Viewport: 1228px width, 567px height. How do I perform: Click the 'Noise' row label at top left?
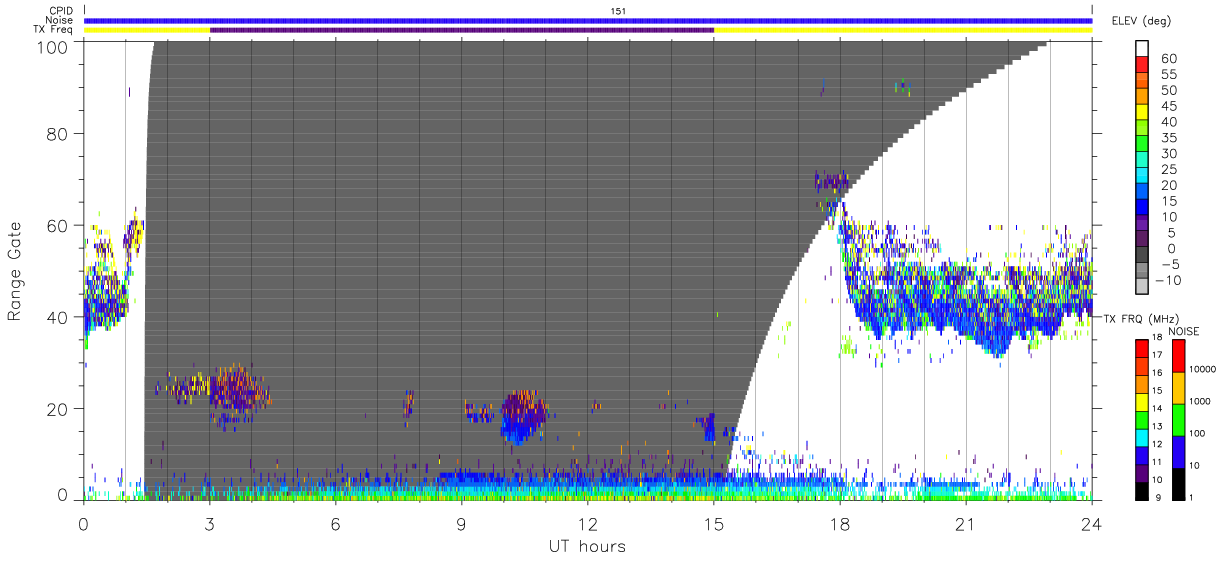pos(59,20)
